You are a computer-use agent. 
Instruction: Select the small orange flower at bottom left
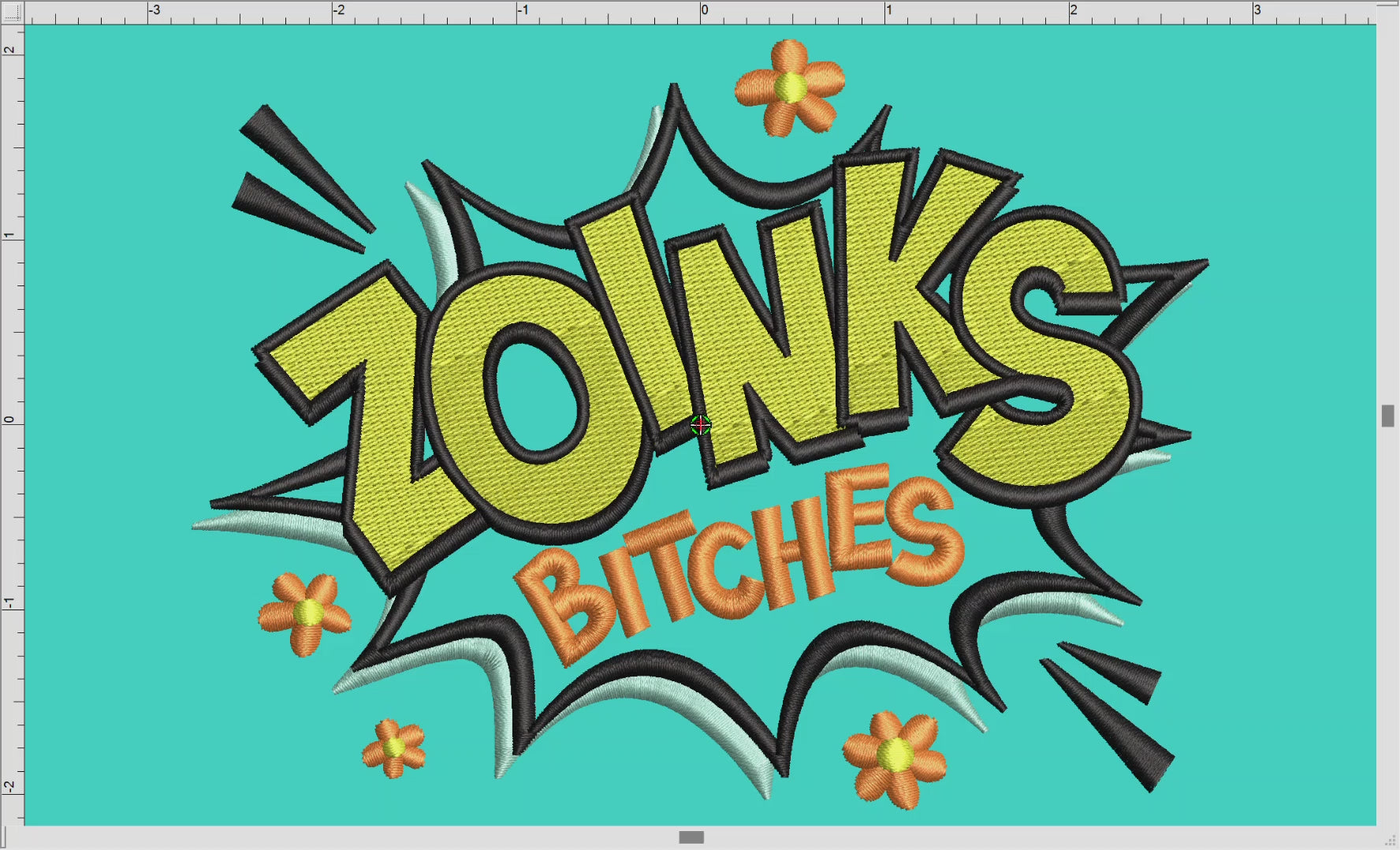(393, 747)
